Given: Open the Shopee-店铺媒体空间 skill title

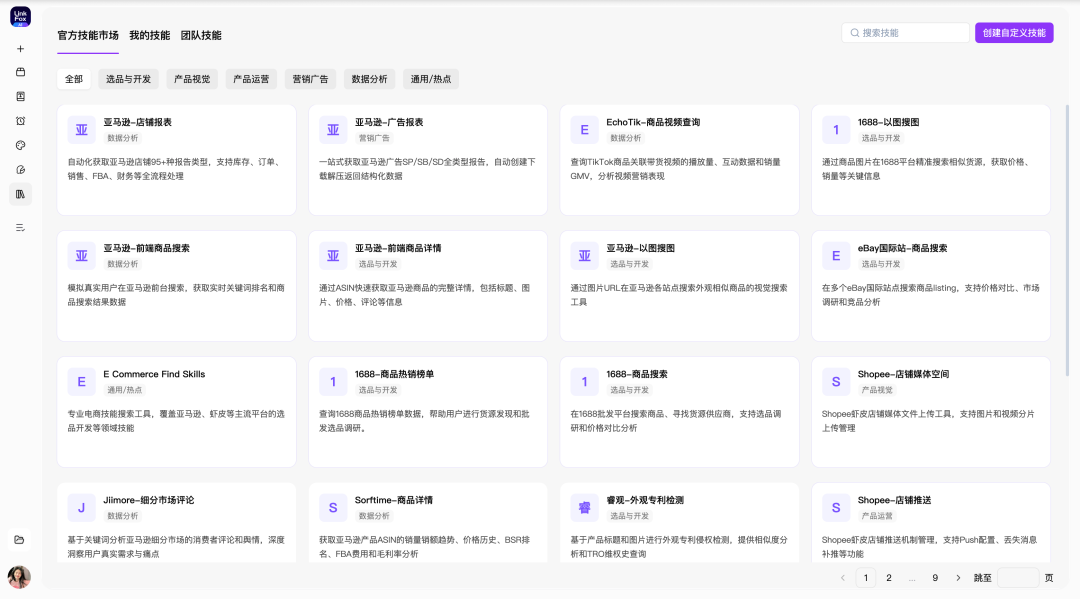Looking at the screenshot, I should click(x=903, y=374).
